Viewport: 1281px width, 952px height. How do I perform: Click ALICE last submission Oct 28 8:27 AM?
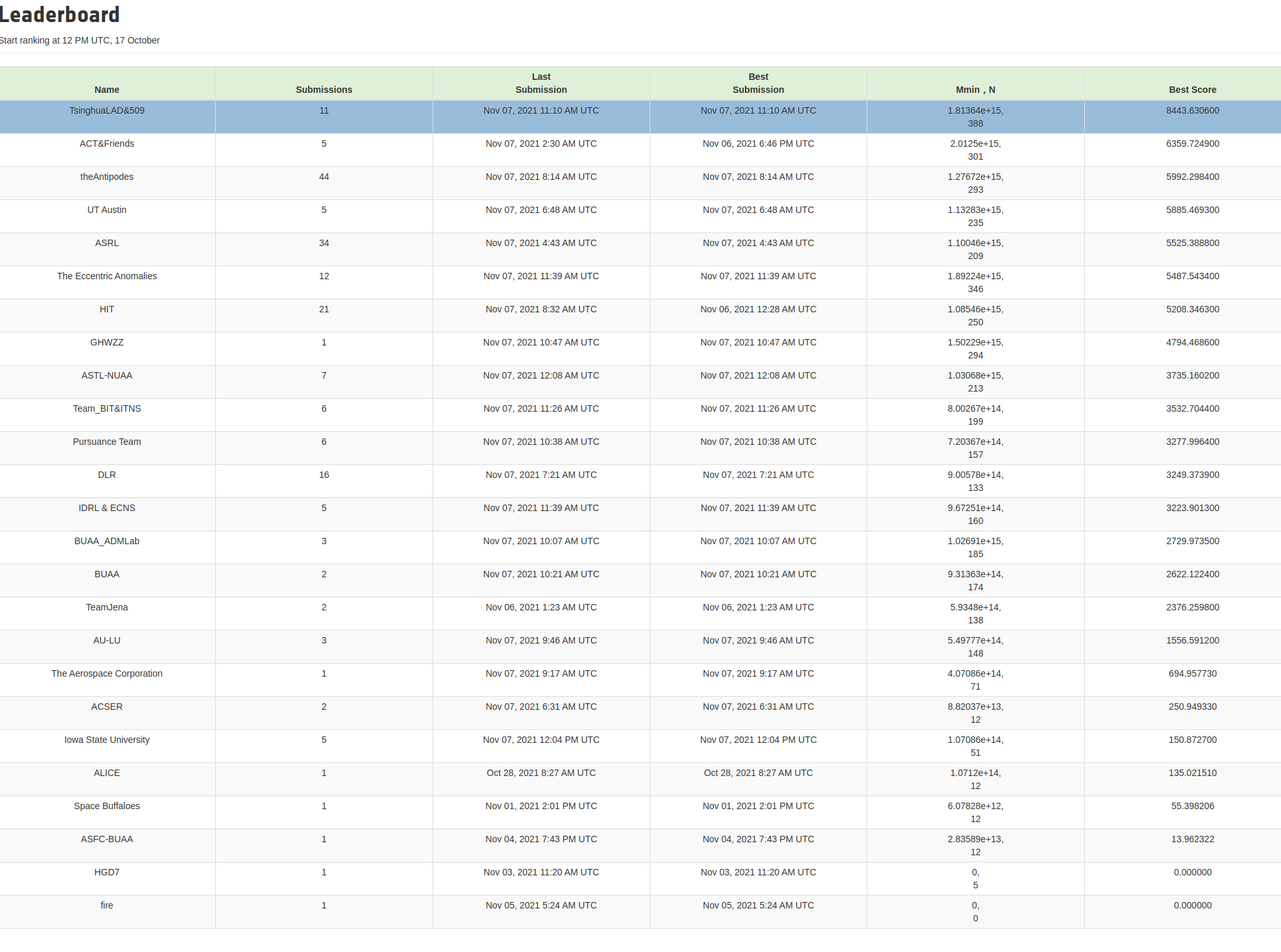[541, 773]
